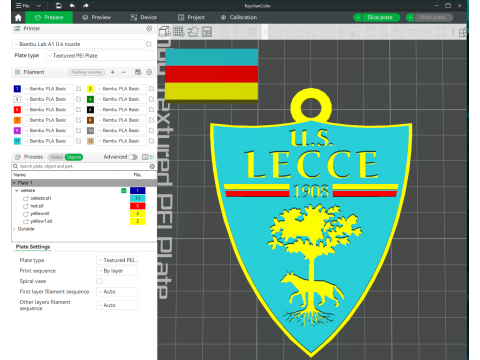This screenshot has height=360, width=480.
Task: Open filament 4 Bambu PLA Basic dropdown
Action: pos(121,99)
